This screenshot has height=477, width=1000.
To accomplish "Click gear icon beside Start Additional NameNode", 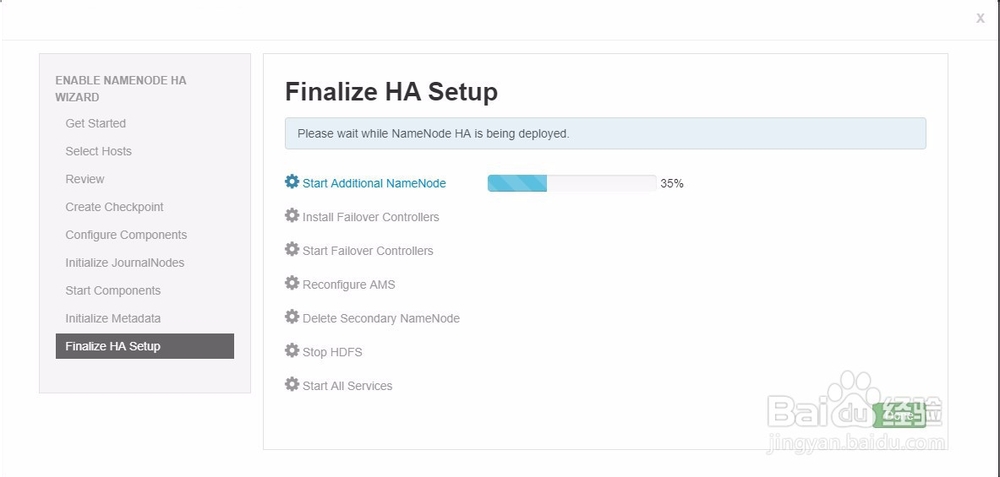I will click(x=292, y=182).
